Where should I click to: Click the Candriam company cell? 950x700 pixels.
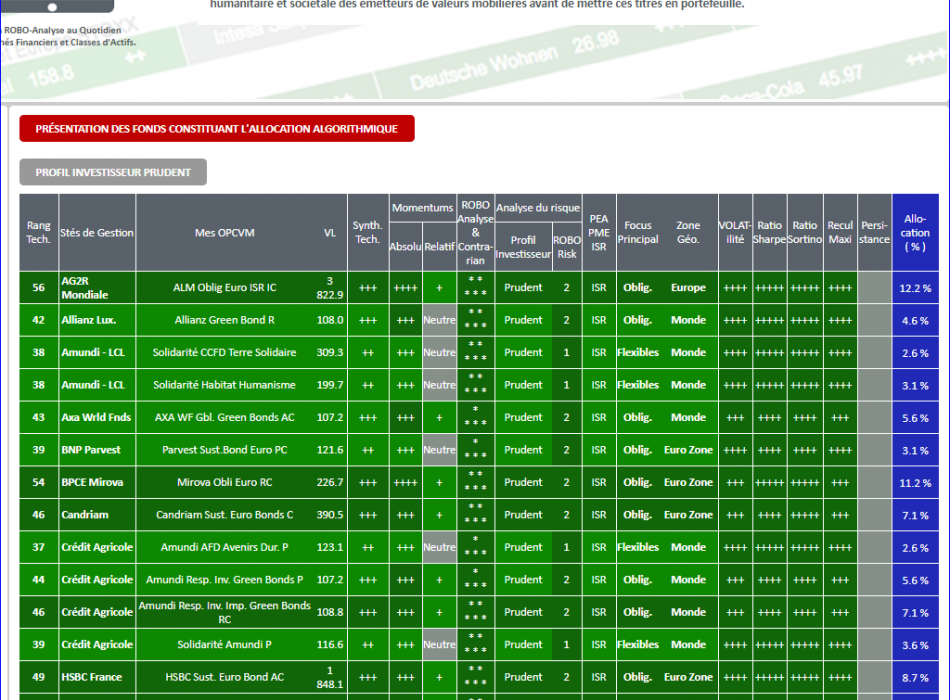(97, 515)
